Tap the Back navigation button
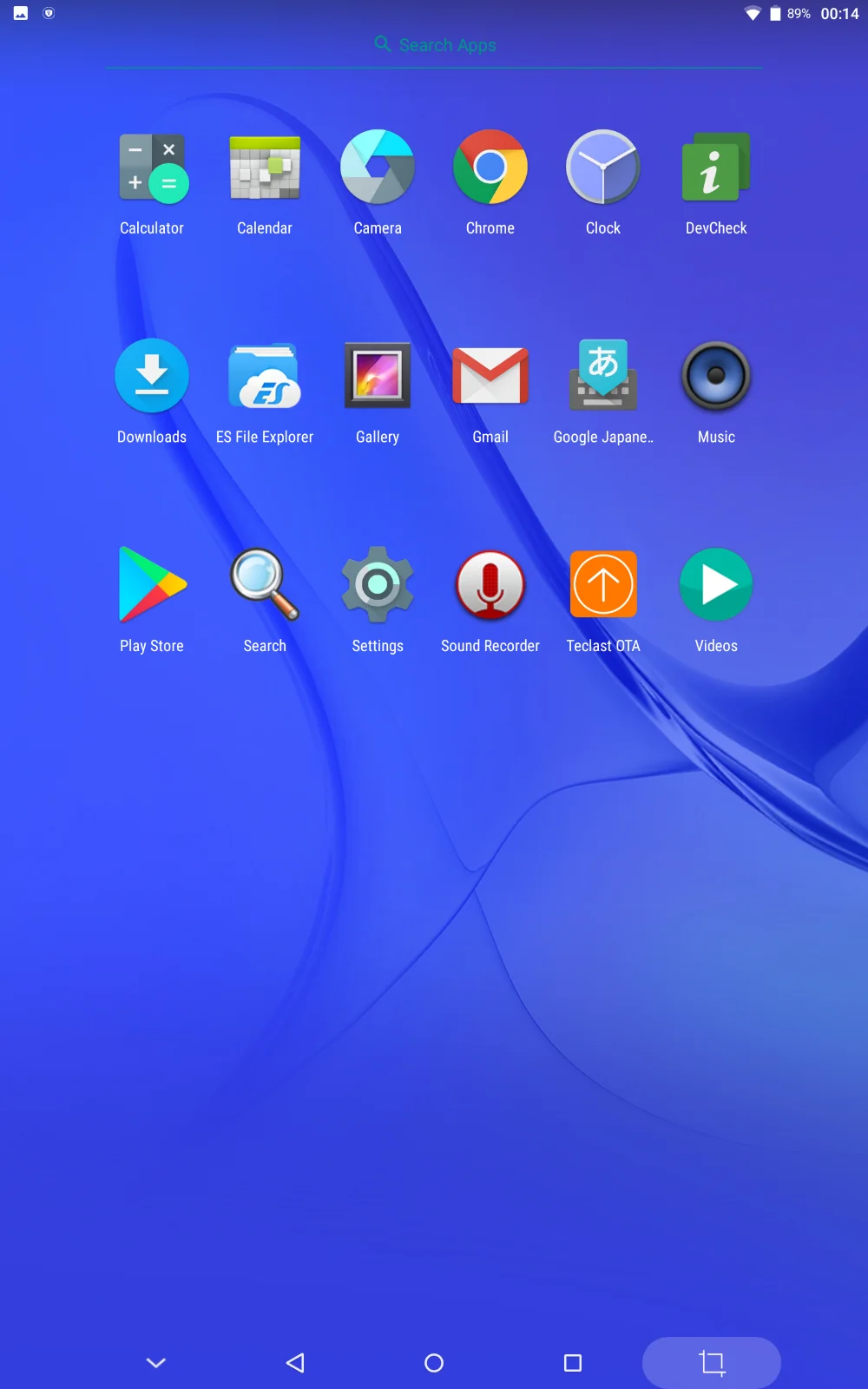Image resolution: width=868 pixels, height=1389 pixels. pyautogui.click(x=295, y=1363)
